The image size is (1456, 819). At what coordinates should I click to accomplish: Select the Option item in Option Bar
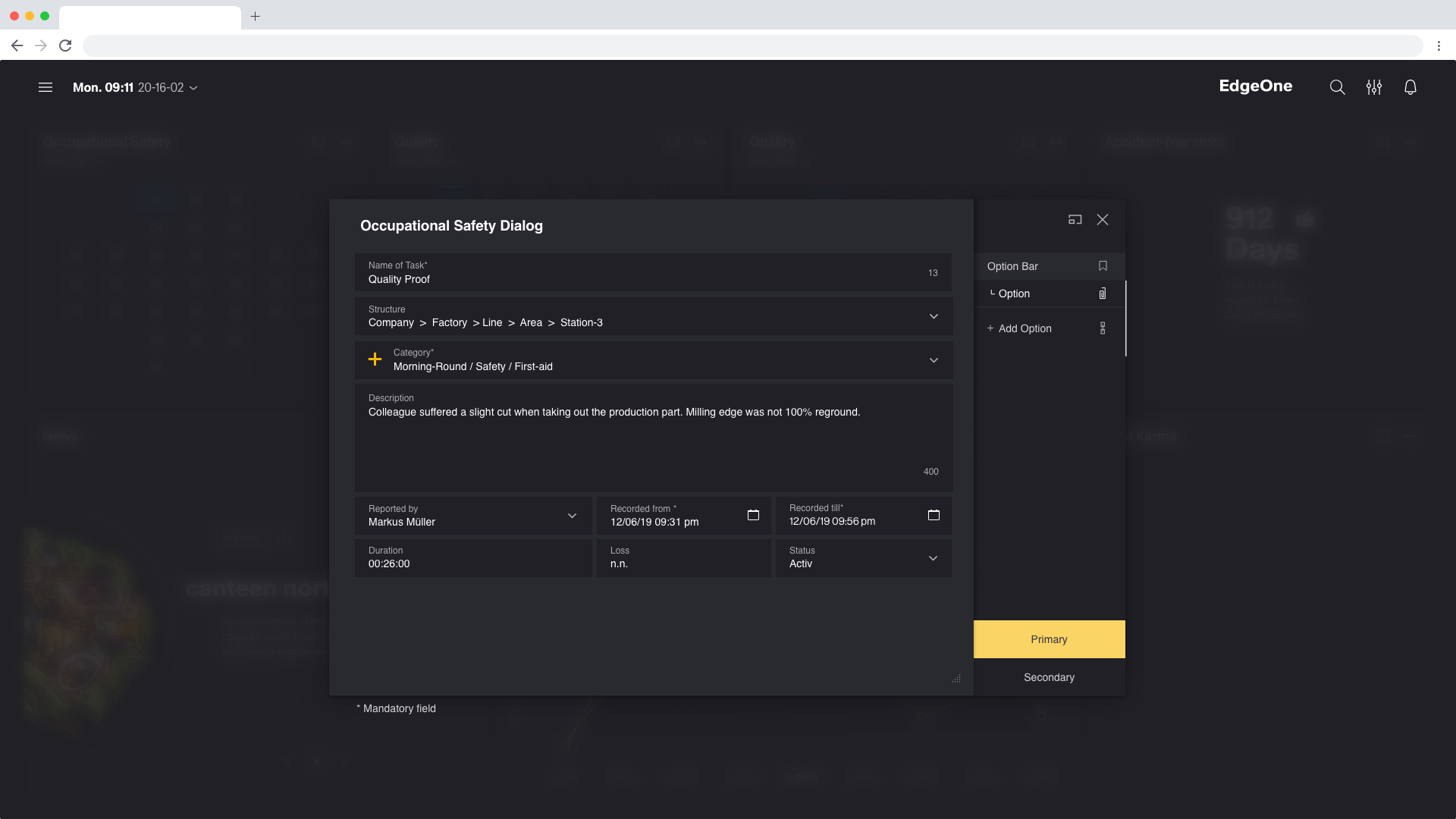(x=1014, y=293)
